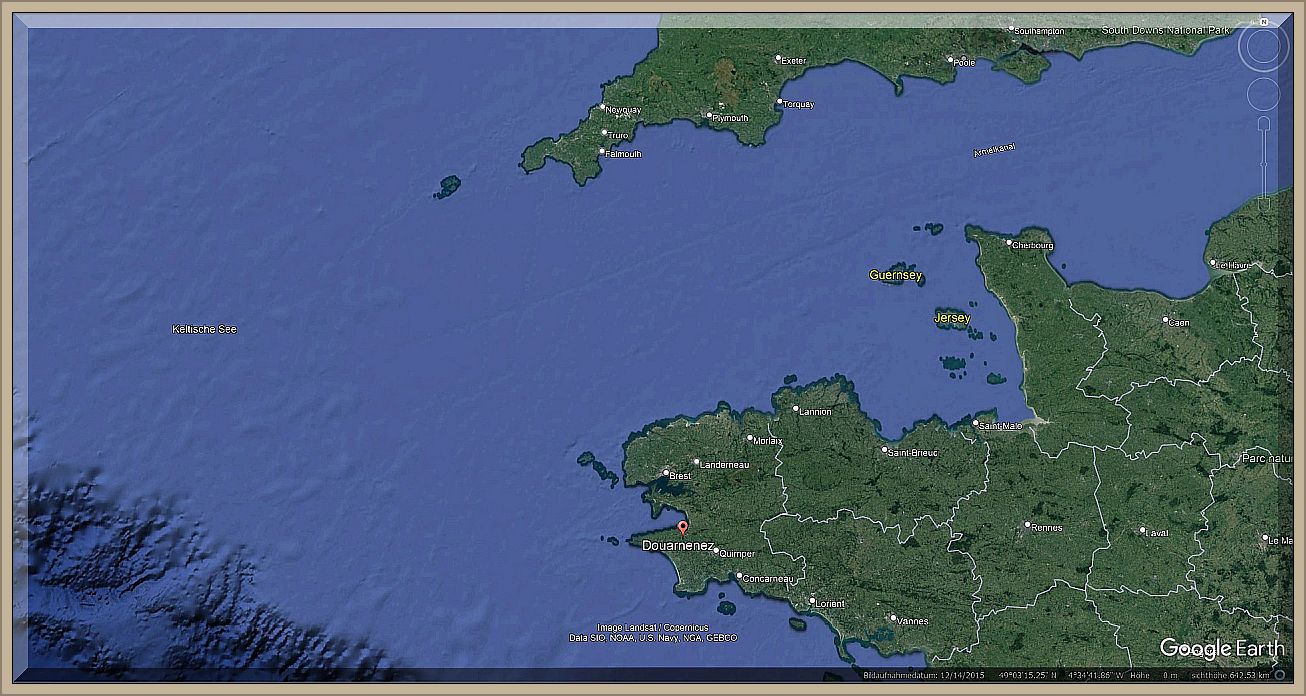This screenshot has height=696, width=1306.
Task: Click the Caen city marker
Action: click(x=1165, y=320)
